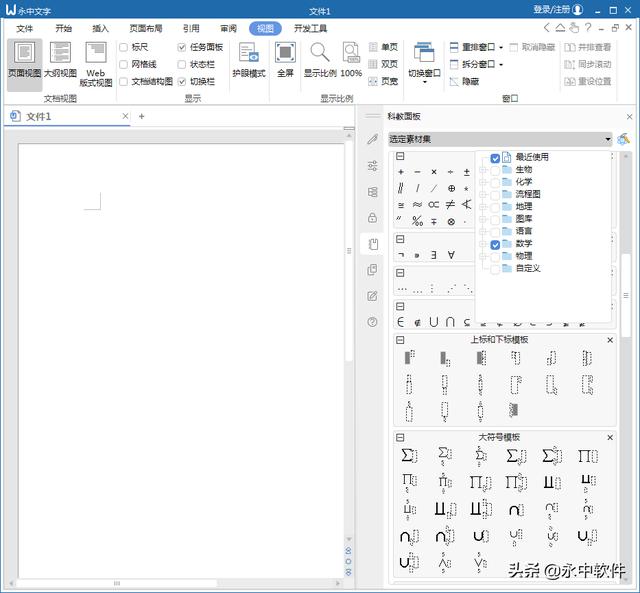Insert the first summation Σ template
This screenshot has height=593, width=640.
pos(409,455)
